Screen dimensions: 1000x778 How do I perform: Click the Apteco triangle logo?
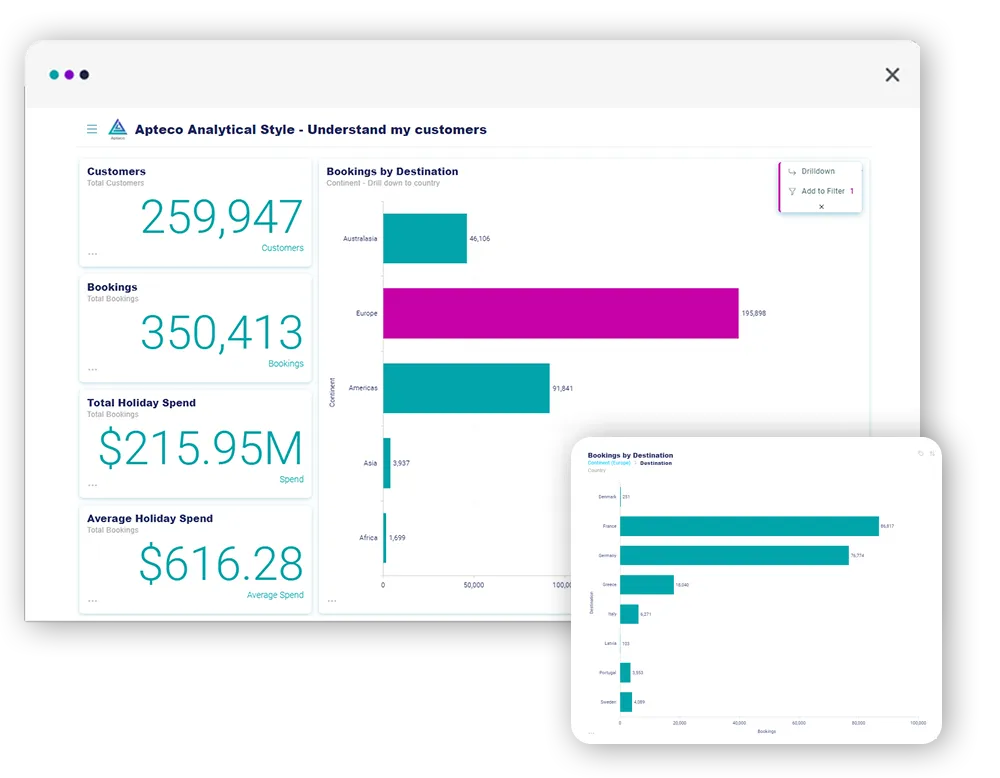tap(118, 128)
